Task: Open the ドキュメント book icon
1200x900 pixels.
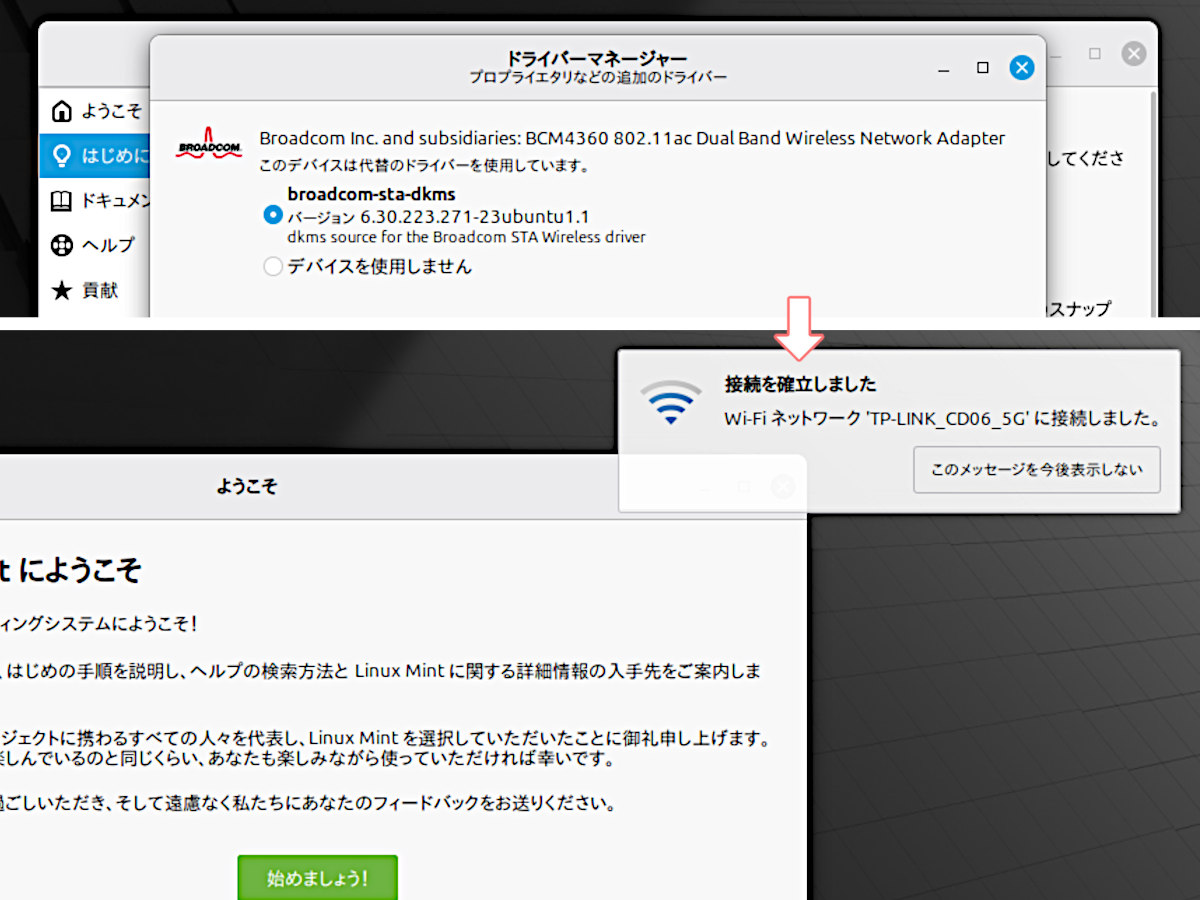Action: click(x=62, y=201)
